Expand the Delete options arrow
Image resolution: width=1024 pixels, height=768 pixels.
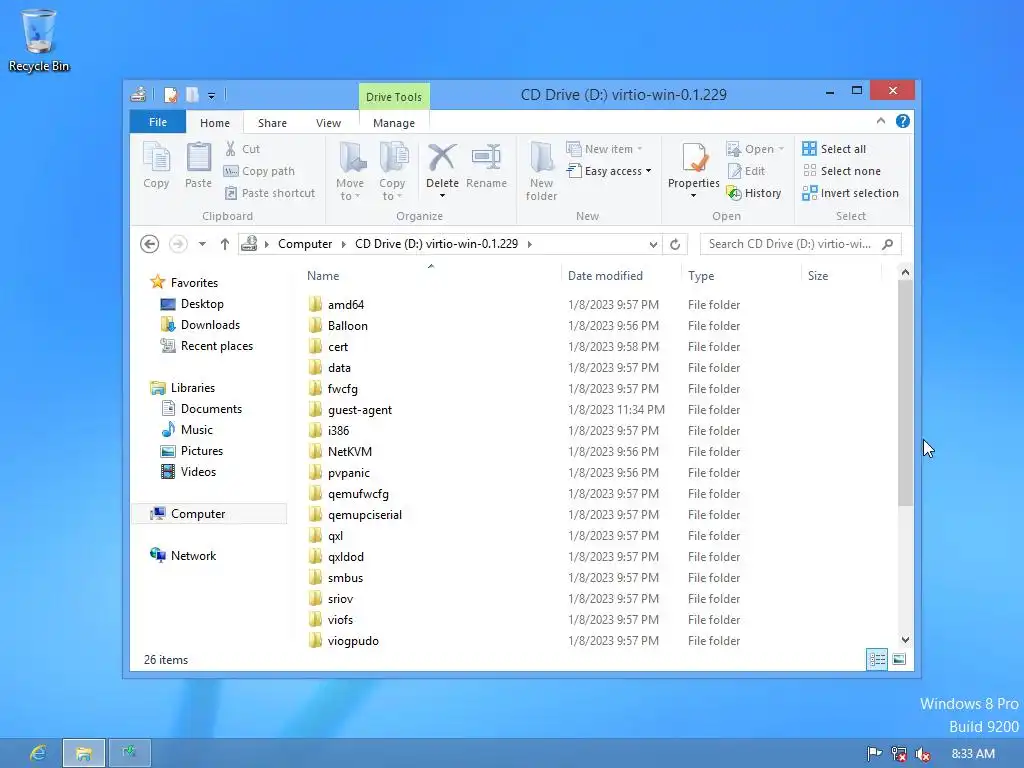tap(442, 196)
